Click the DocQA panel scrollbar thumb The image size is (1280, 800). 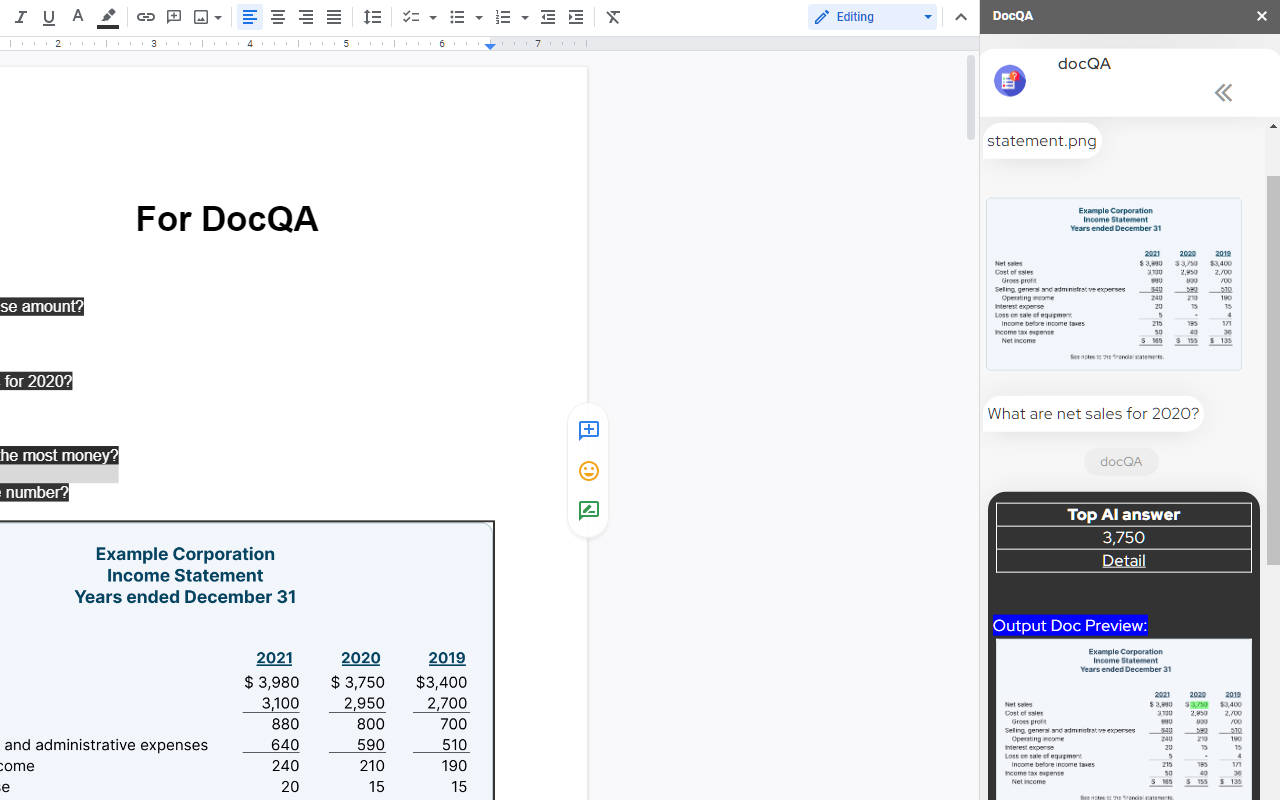point(1273,370)
